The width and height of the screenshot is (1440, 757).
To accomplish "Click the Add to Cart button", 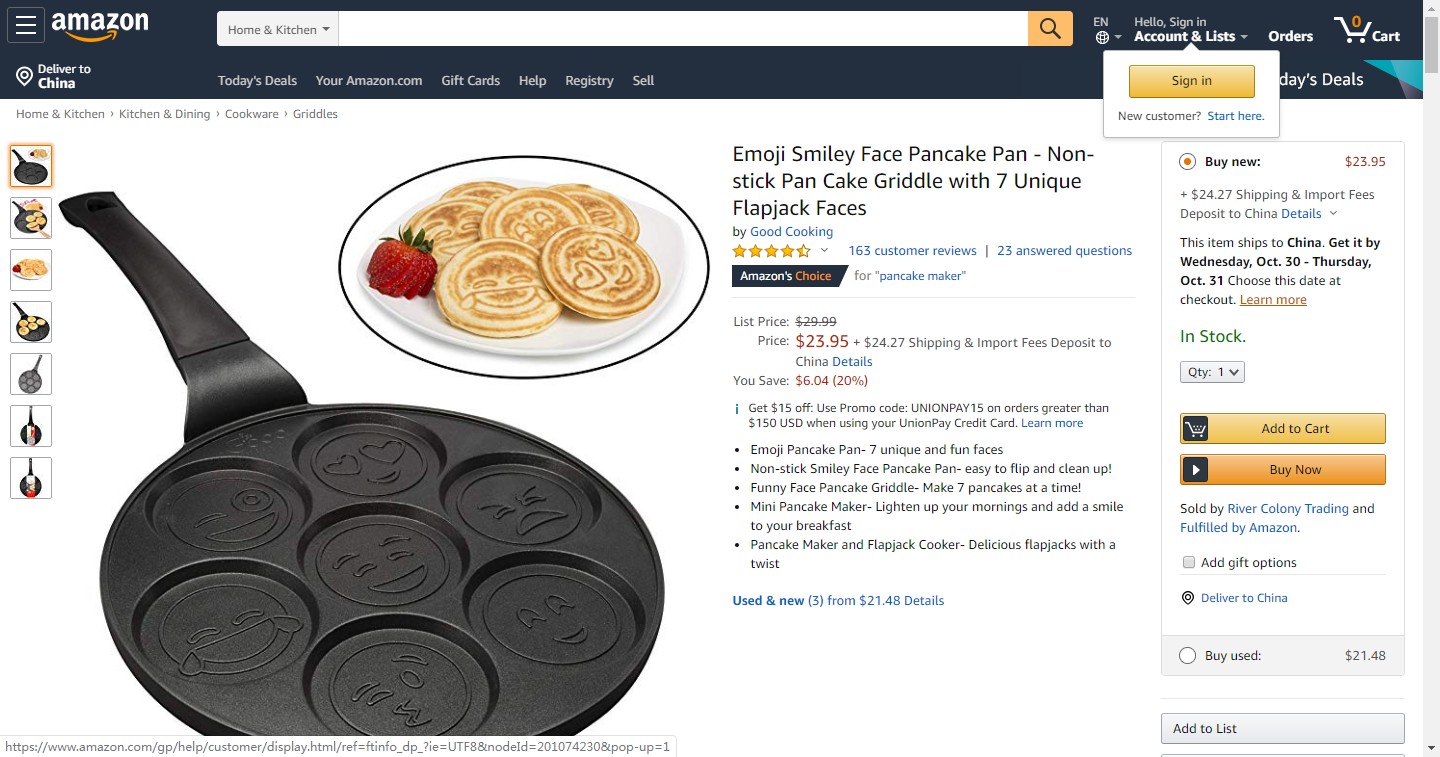I will pyautogui.click(x=1283, y=428).
